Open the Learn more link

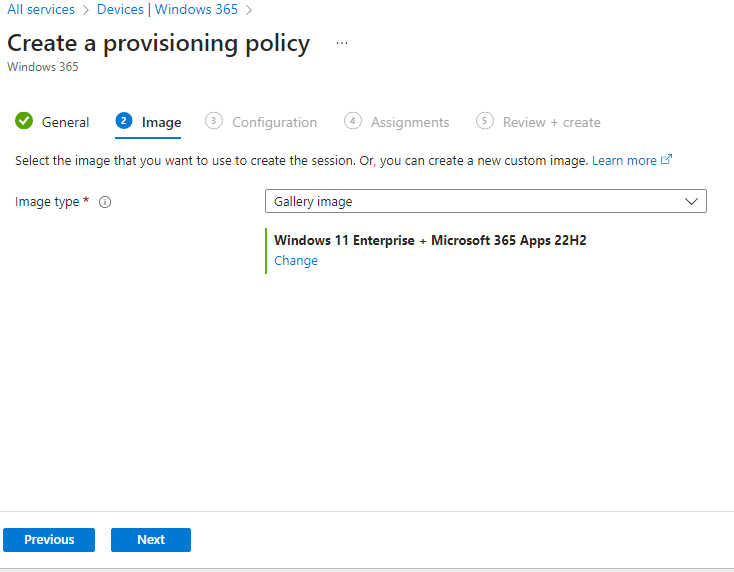pos(624,161)
